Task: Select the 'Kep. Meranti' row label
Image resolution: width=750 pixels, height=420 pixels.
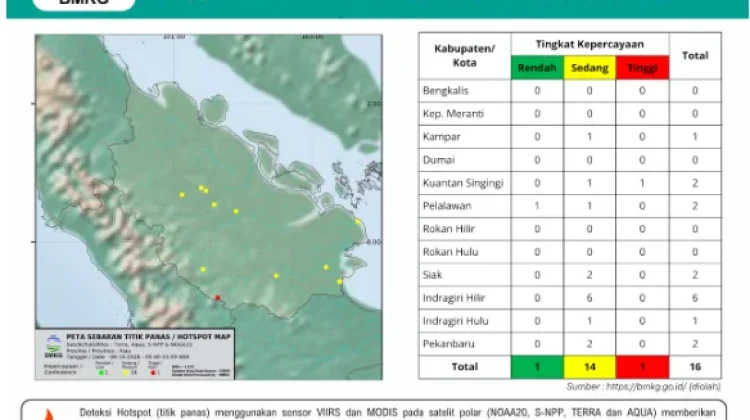Action: 453,113
